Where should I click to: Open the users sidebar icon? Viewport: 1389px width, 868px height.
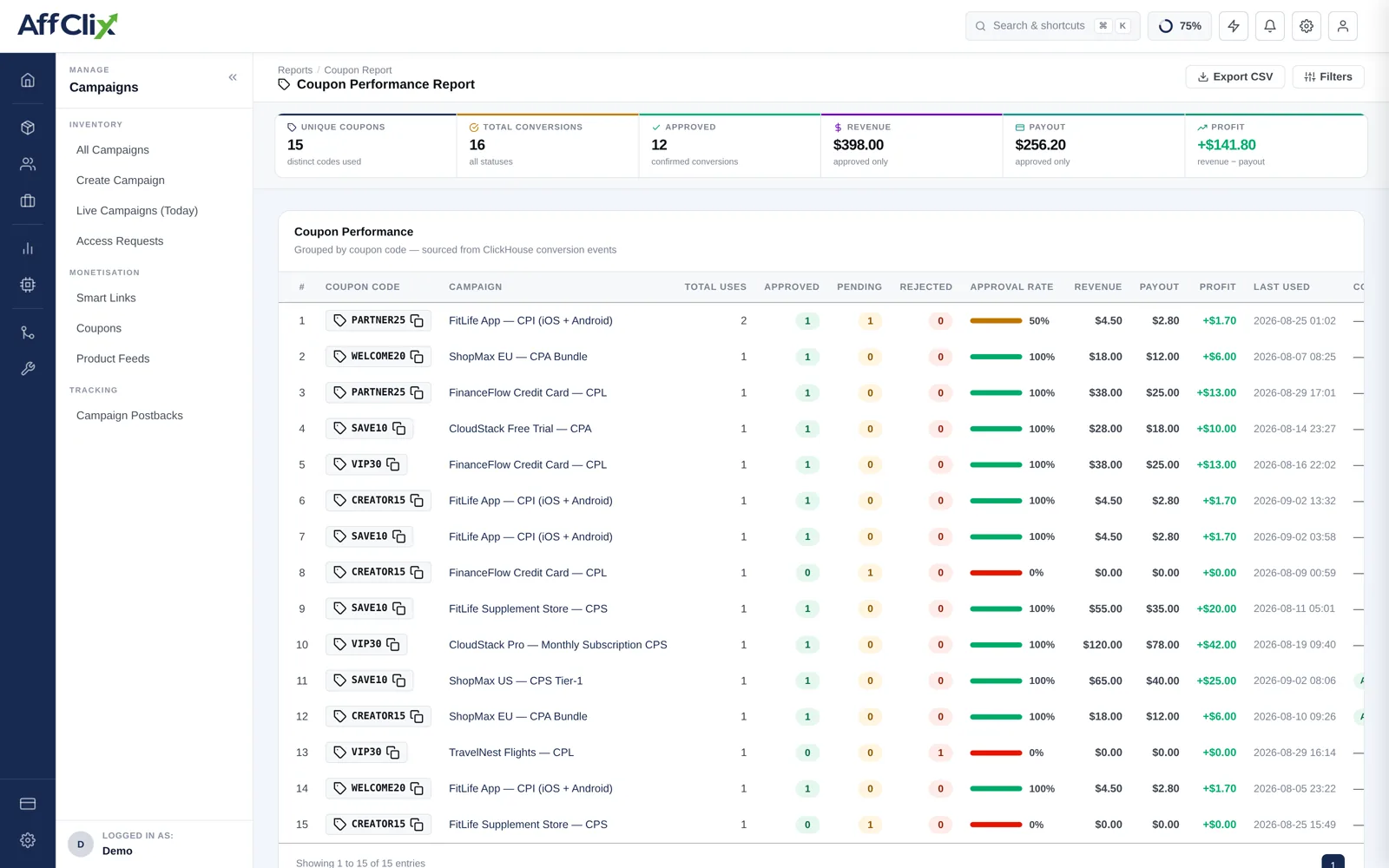tap(28, 164)
